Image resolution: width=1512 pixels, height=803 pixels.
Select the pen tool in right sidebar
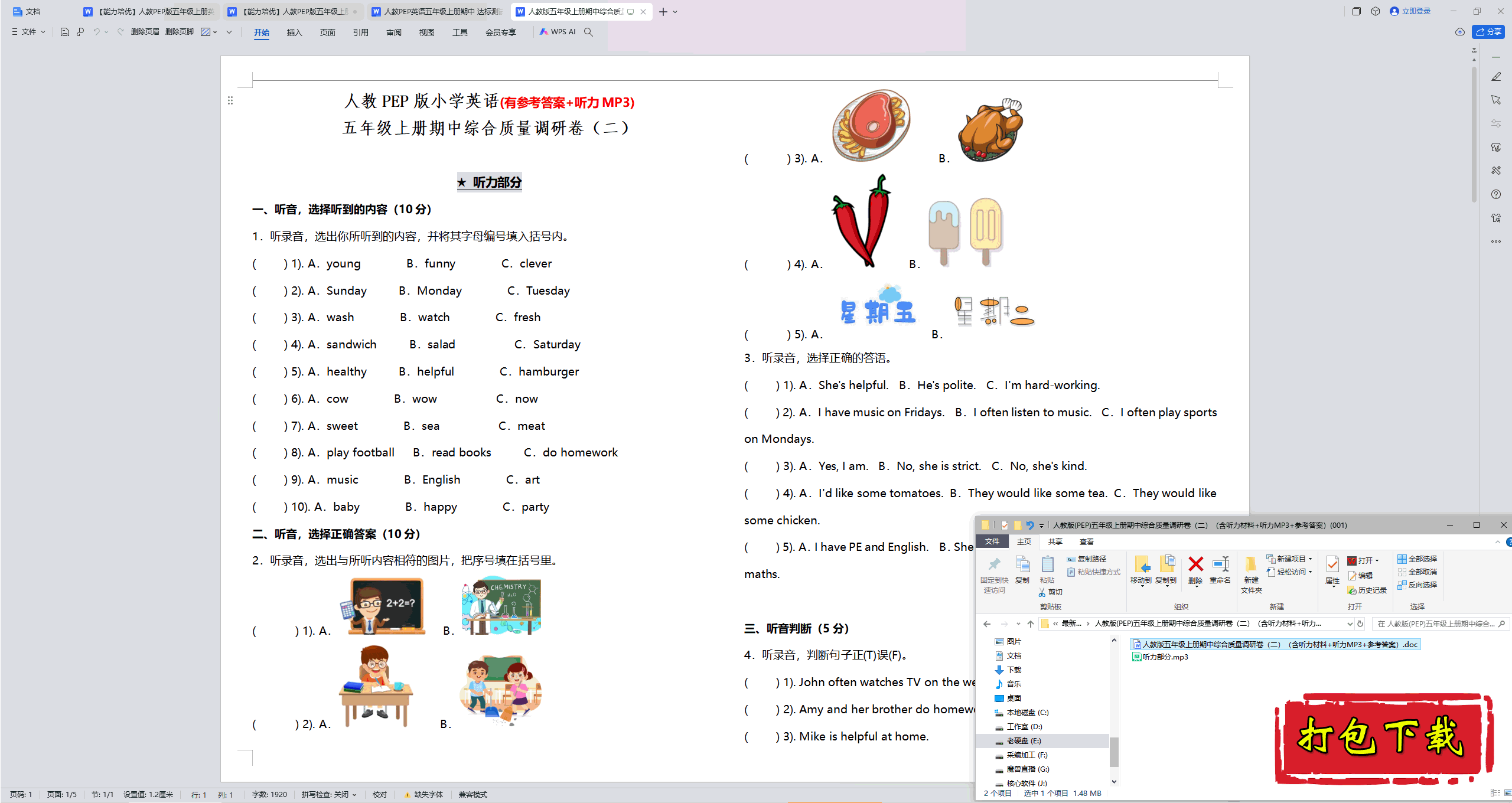point(1496,77)
